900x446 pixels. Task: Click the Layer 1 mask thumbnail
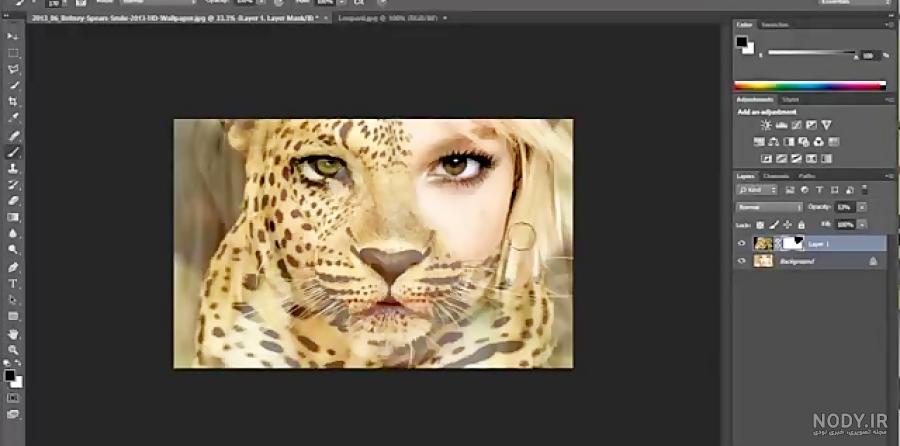(793, 243)
